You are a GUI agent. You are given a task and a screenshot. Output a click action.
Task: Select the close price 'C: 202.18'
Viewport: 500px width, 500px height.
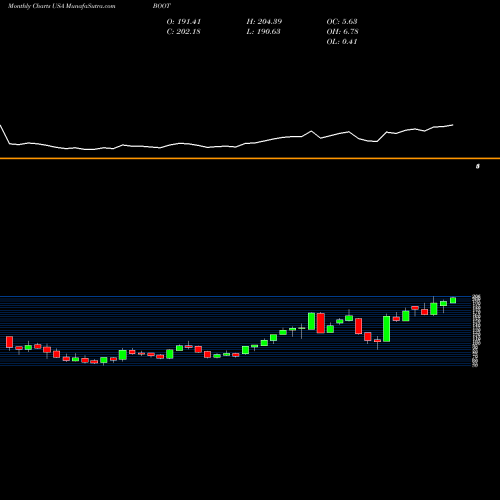pyautogui.click(x=183, y=32)
